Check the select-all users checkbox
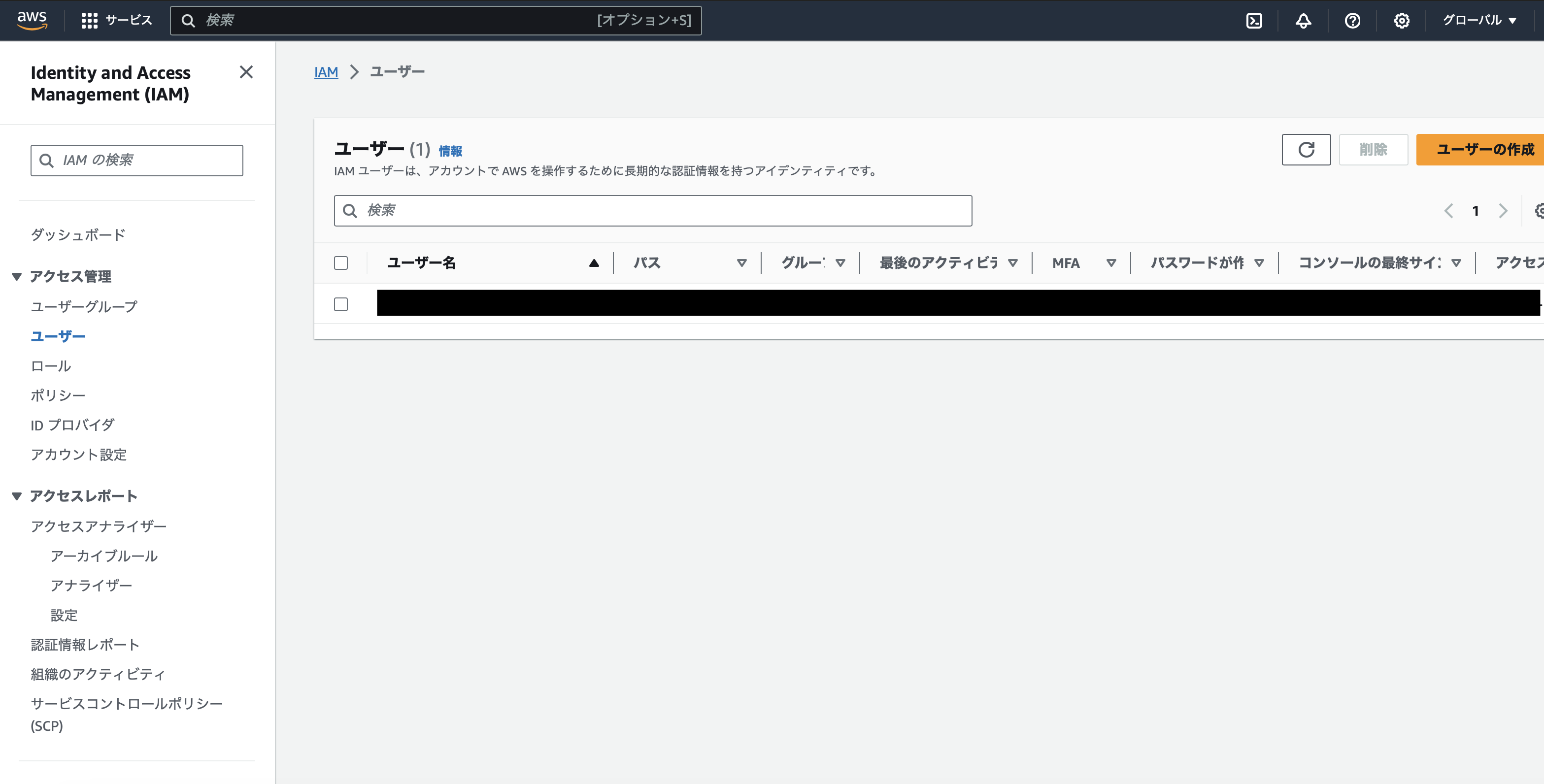The height and width of the screenshot is (784, 1544). pos(341,263)
